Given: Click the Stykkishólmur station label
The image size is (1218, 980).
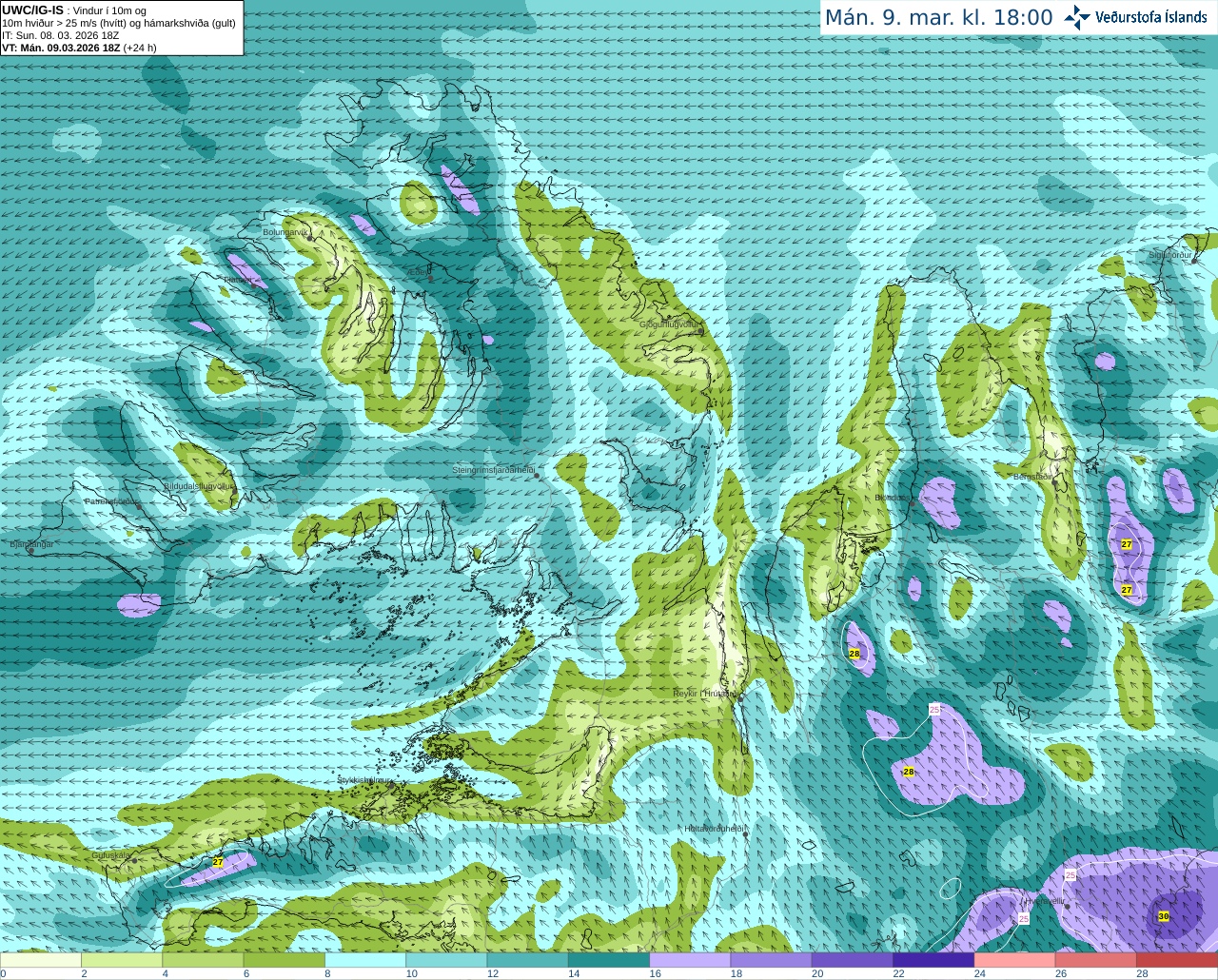Looking at the screenshot, I should pyautogui.click(x=365, y=779).
